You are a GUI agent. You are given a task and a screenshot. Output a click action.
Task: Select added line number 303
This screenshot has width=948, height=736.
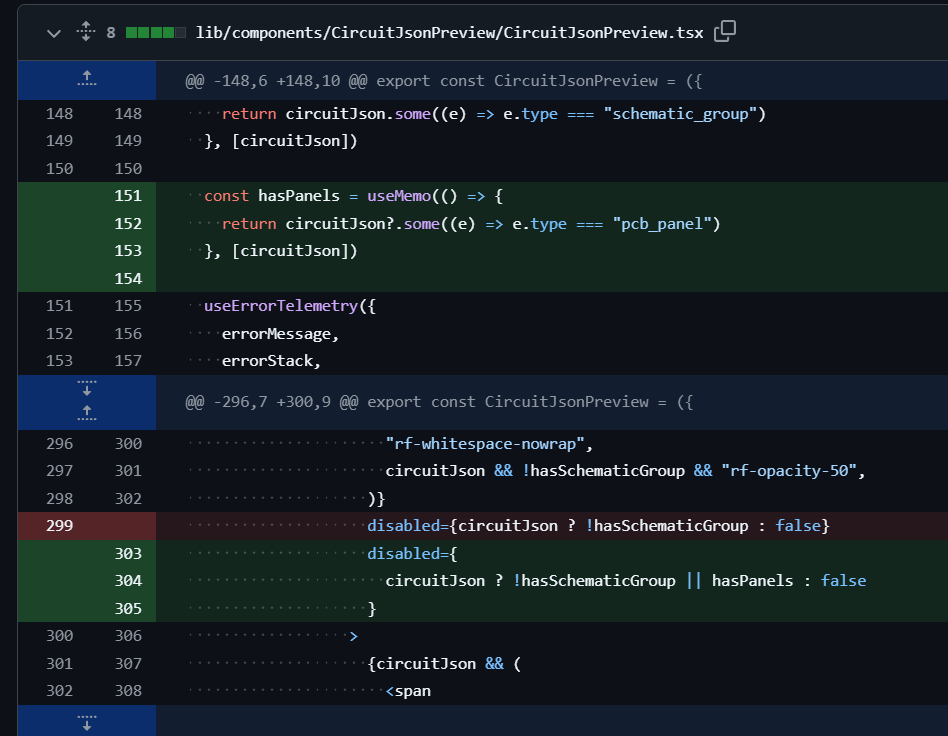coord(128,553)
